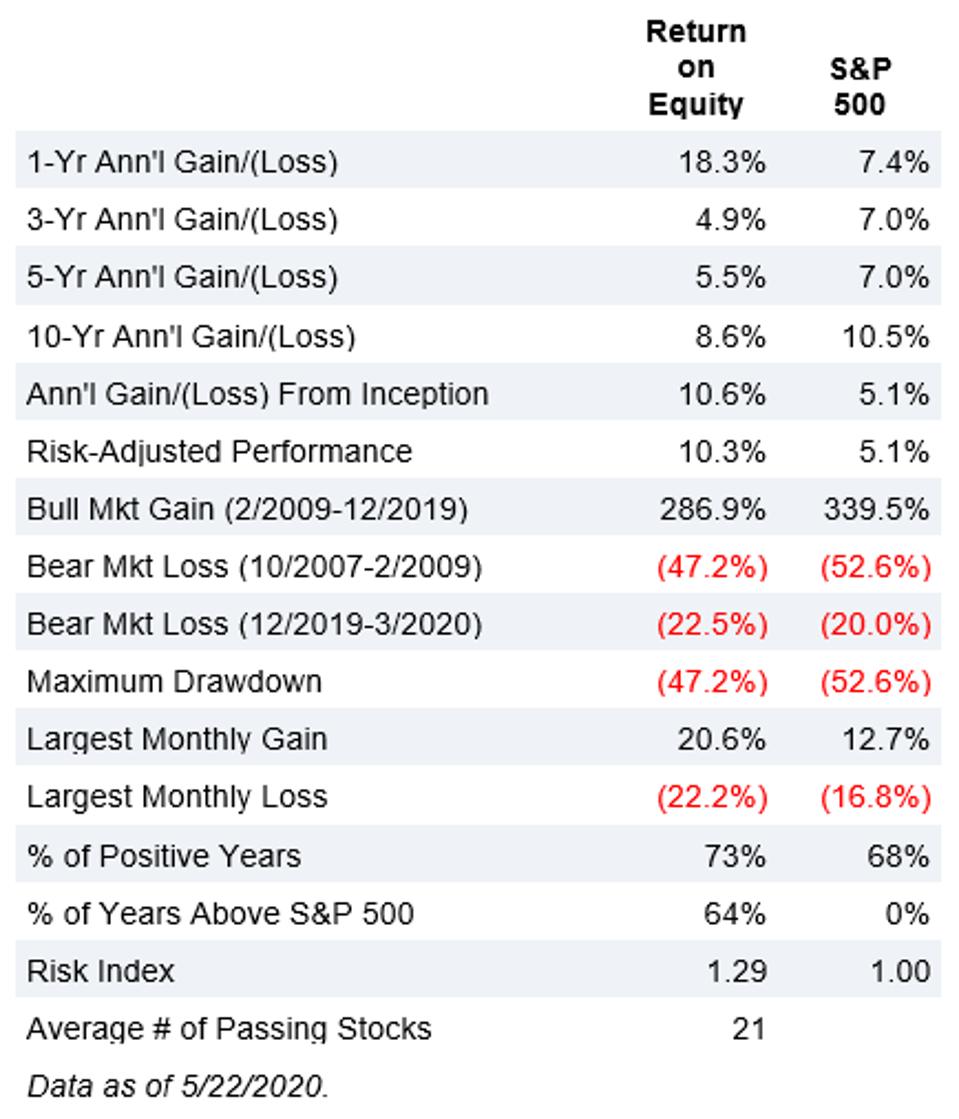Select "Ann'l Gain/(Loss) From Inception" row label
Image resolution: width=959 pixels, height=1119 pixels.
pyautogui.click(x=257, y=394)
